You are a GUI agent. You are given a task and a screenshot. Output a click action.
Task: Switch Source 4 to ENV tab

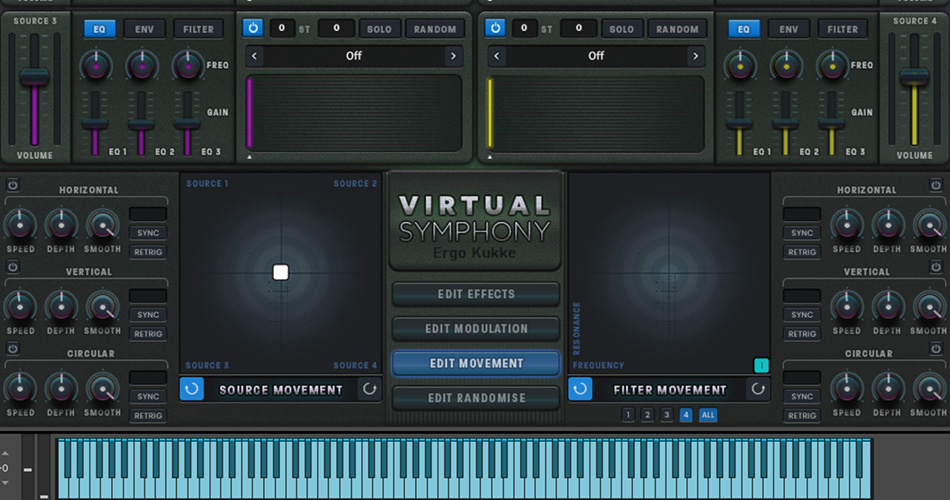click(788, 29)
